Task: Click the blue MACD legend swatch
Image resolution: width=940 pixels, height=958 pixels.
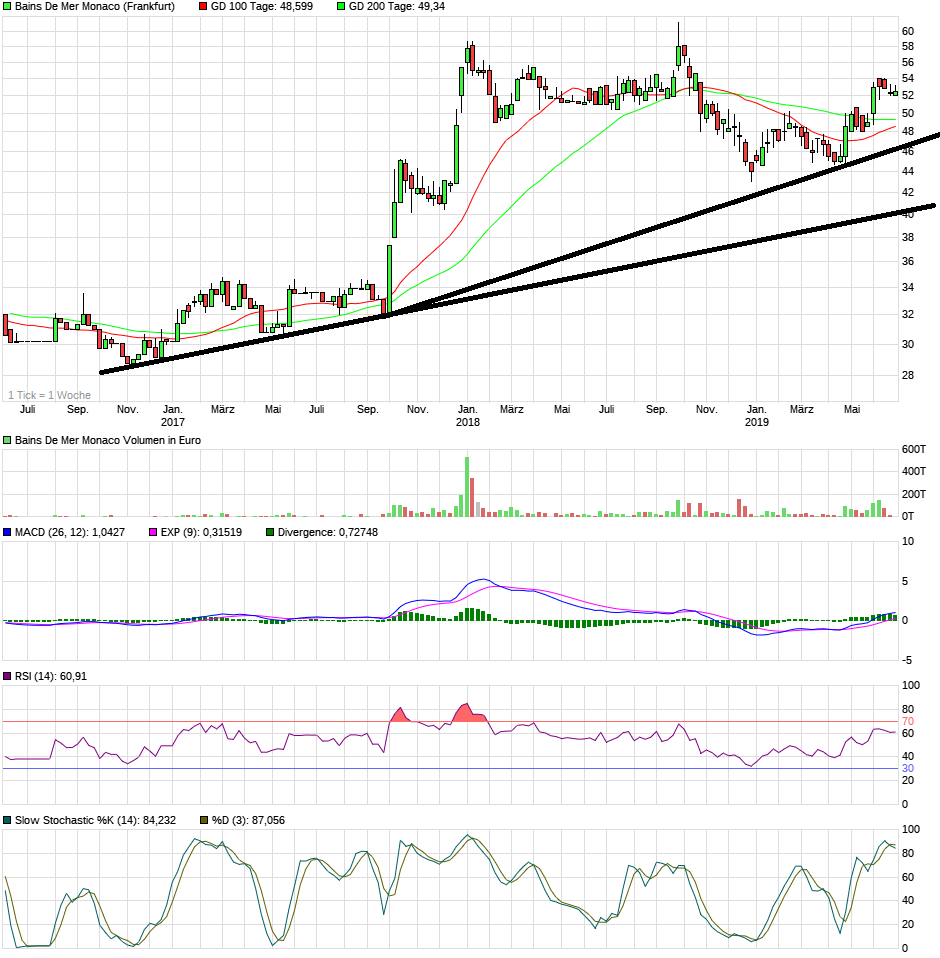Action: point(7,533)
